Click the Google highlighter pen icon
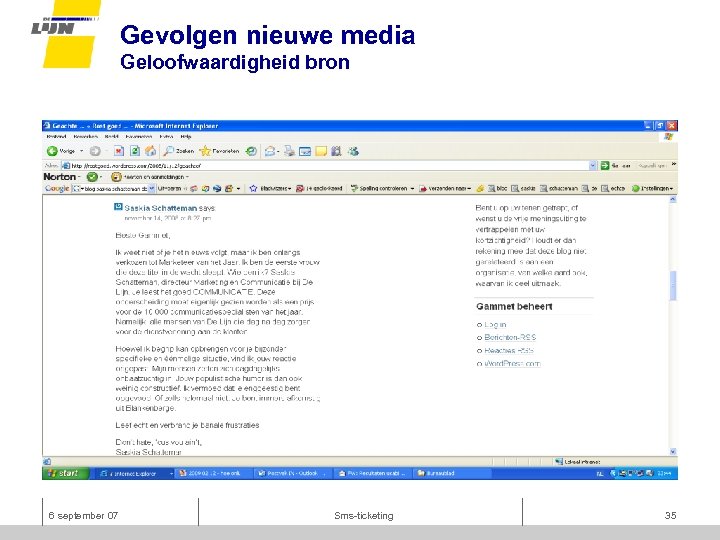This screenshot has height=540, width=720. 480,188
